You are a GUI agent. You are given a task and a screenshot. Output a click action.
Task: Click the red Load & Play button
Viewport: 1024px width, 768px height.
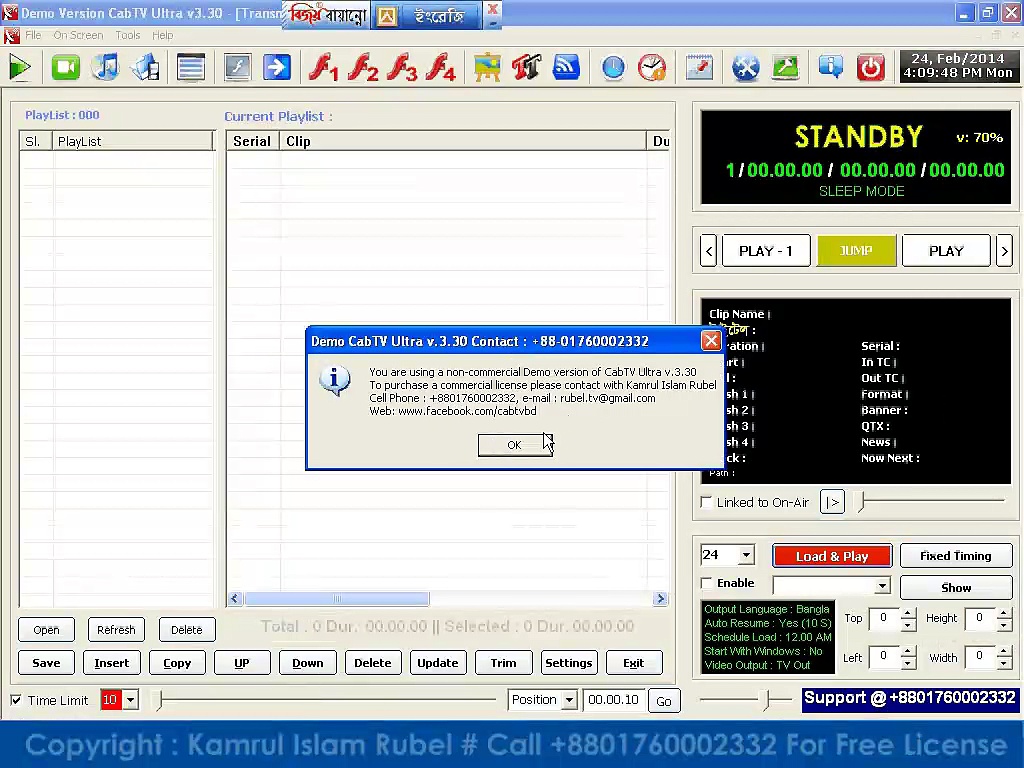[831, 556]
